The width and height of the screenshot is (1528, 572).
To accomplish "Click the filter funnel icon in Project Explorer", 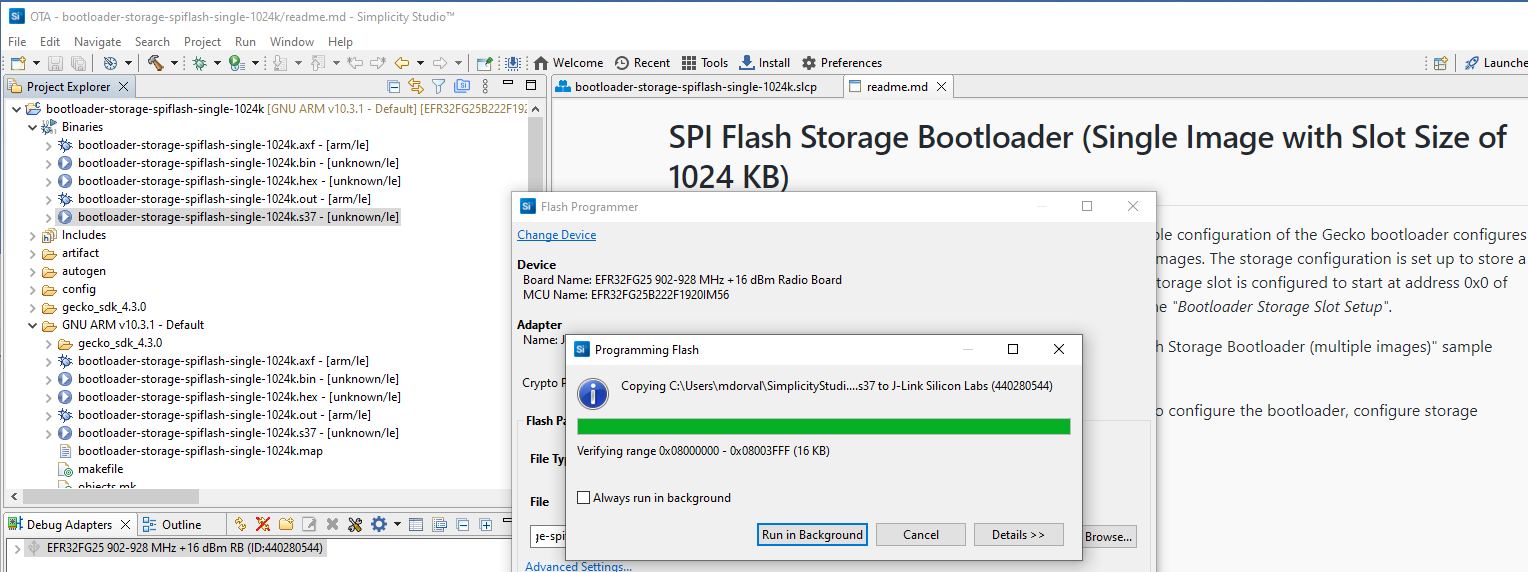I will (438, 86).
